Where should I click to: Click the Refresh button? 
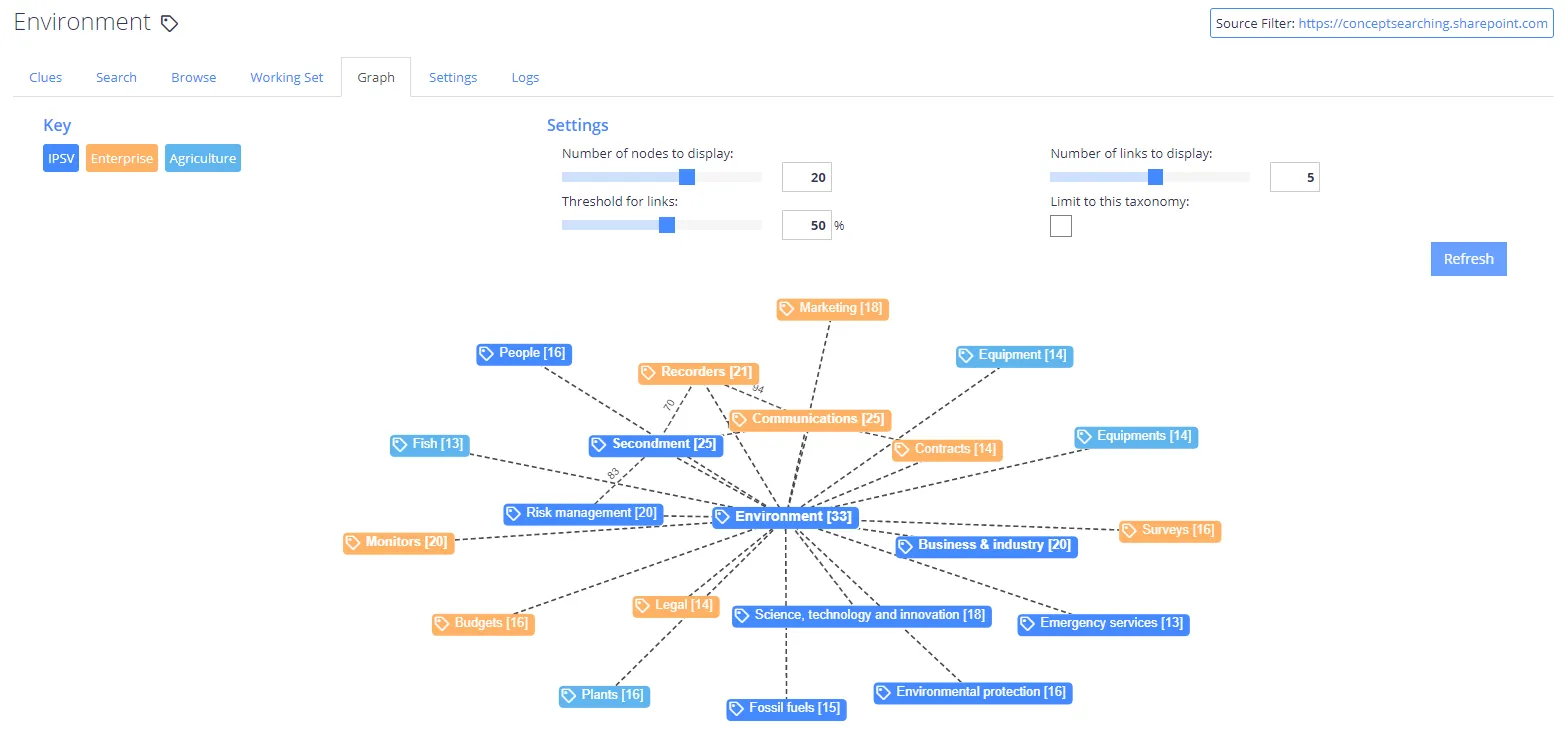(x=1468, y=259)
